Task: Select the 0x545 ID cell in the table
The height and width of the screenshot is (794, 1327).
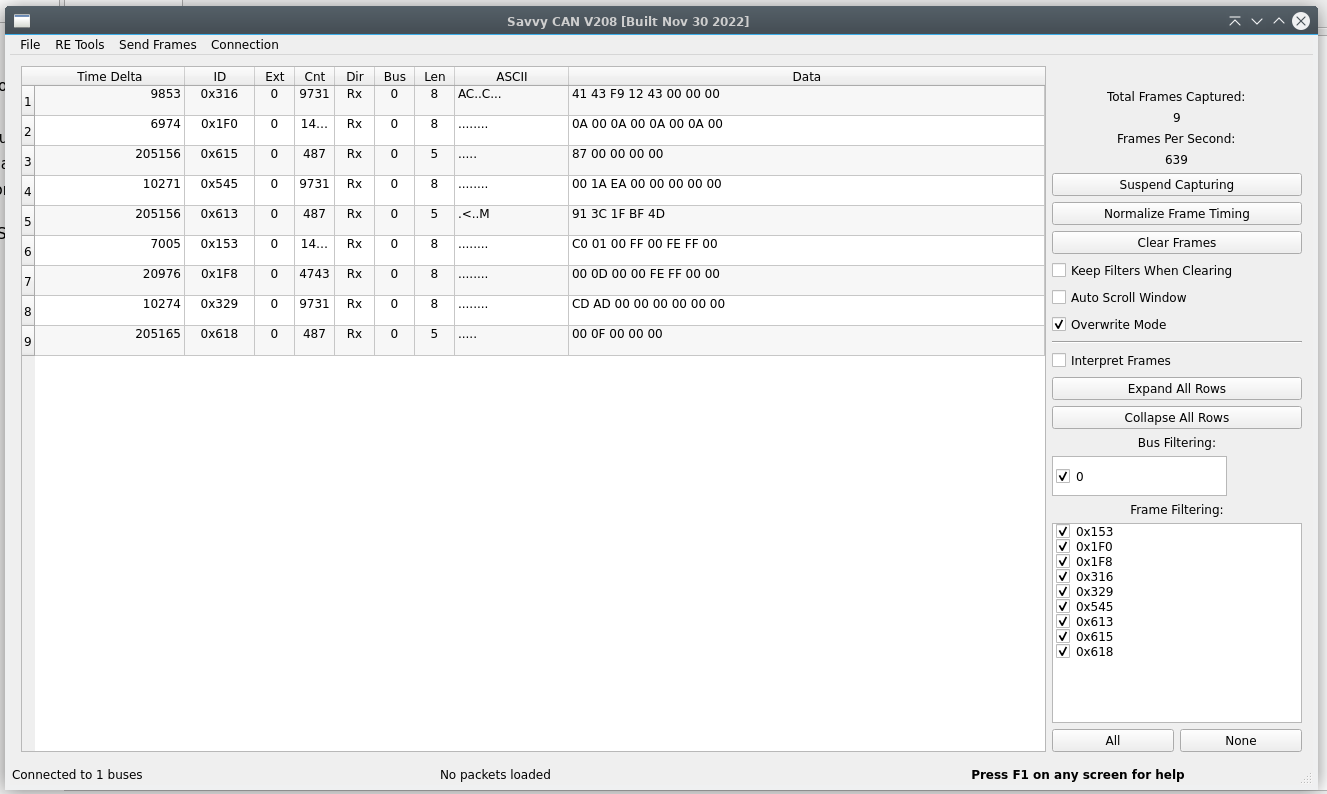Action: (219, 191)
